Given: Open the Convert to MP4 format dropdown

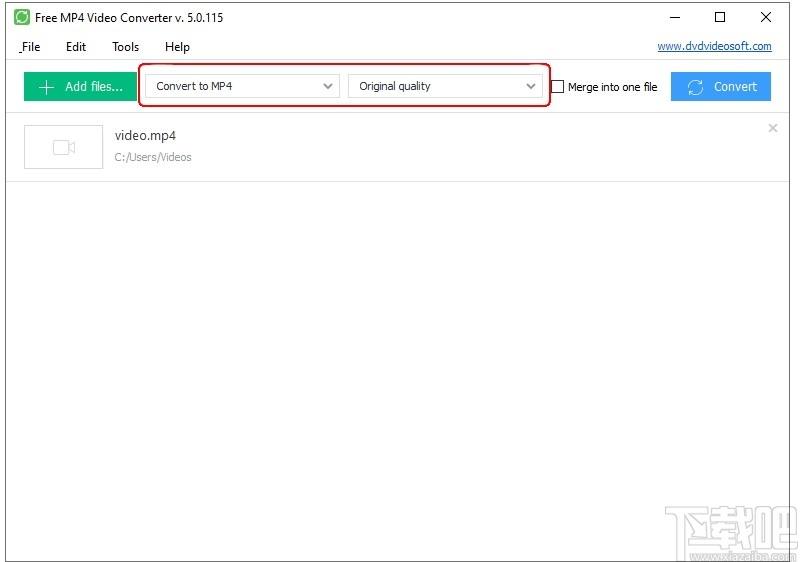Looking at the screenshot, I should tap(242, 86).
